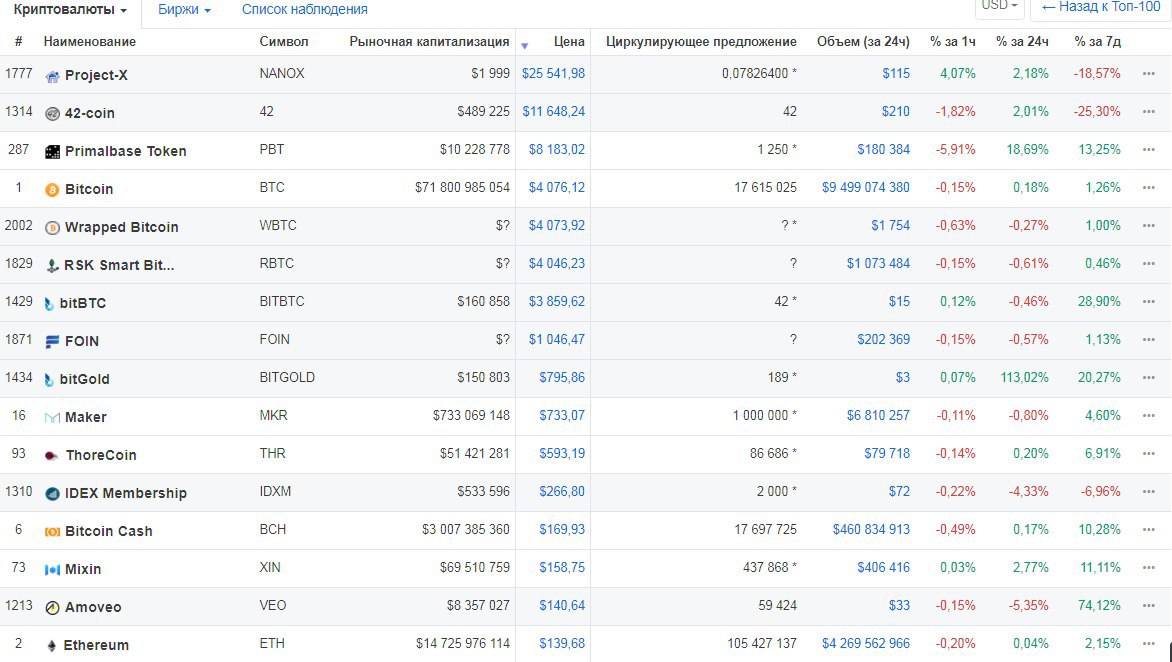
Task: Open the Primalbase Token name link
Action: (126, 151)
